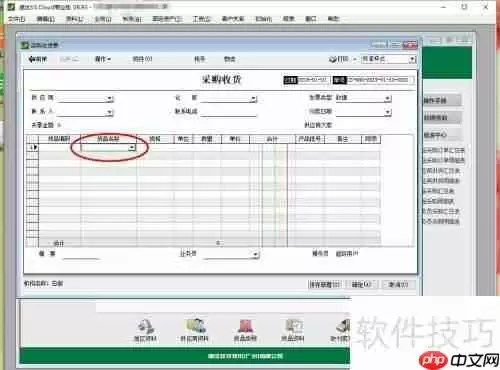
Task: Select the first row indicator in the grid
Action: 32,147
